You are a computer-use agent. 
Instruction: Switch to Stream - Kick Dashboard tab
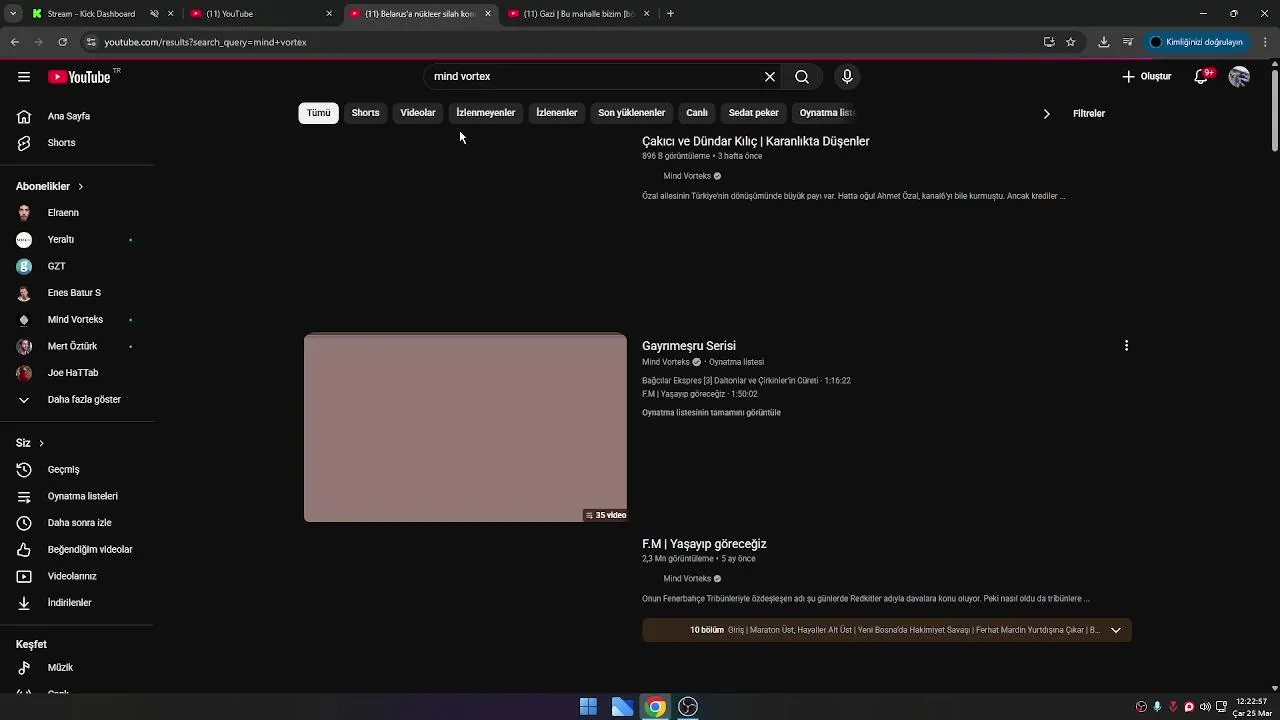click(x=91, y=14)
